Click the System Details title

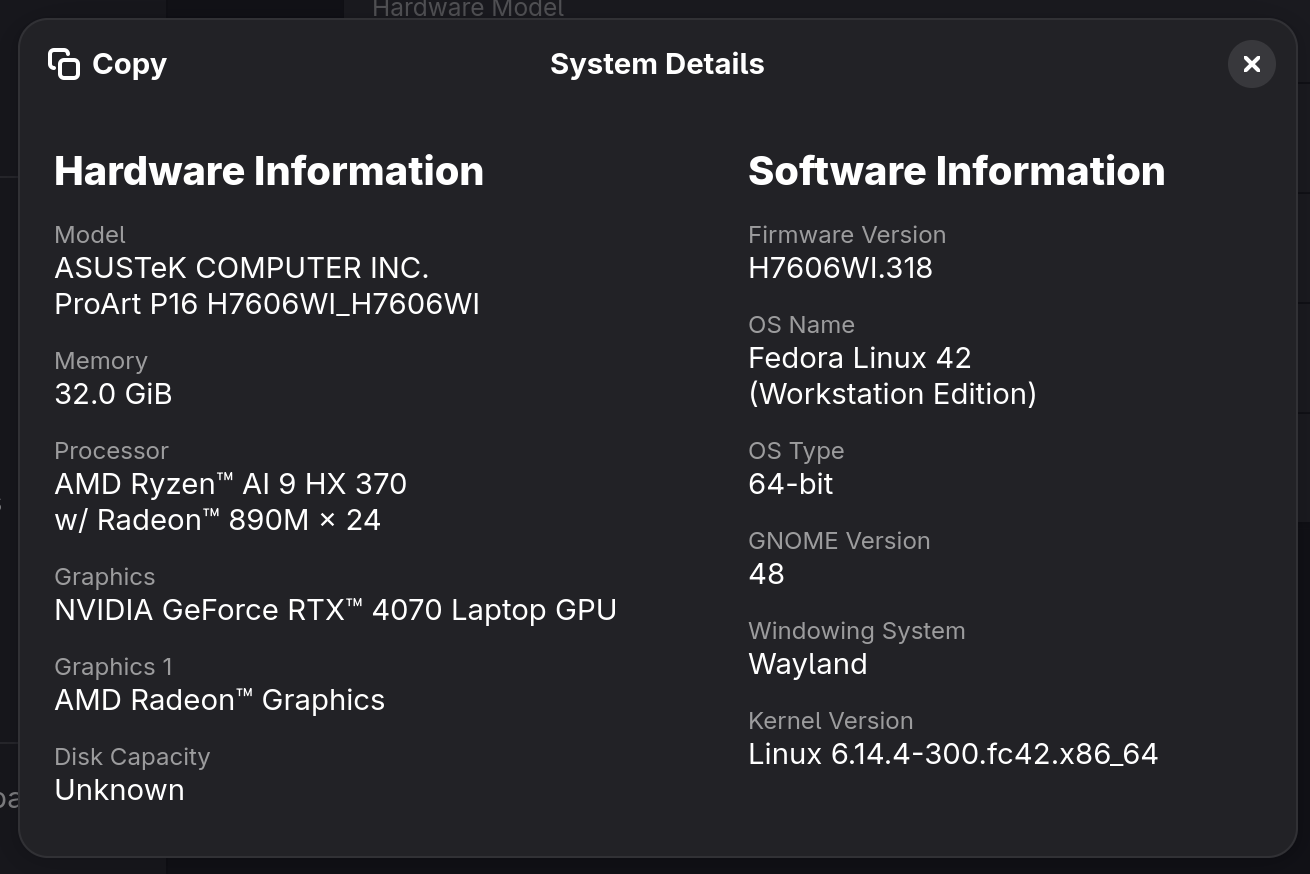pos(657,64)
